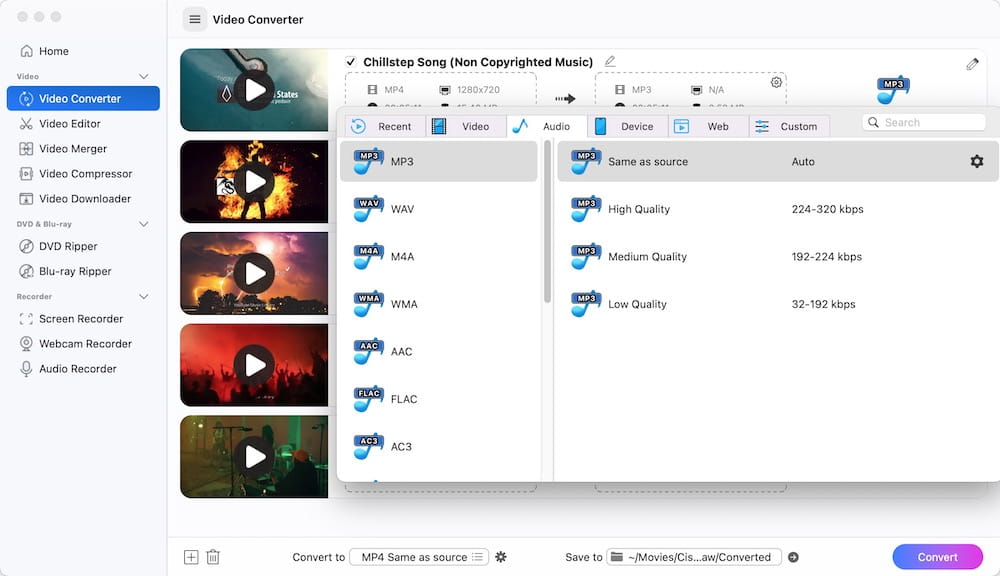Image resolution: width=1000 pixels, height=576 pixels.
Task: Play the green stage band thumbnail
Action: click(254, 457)
